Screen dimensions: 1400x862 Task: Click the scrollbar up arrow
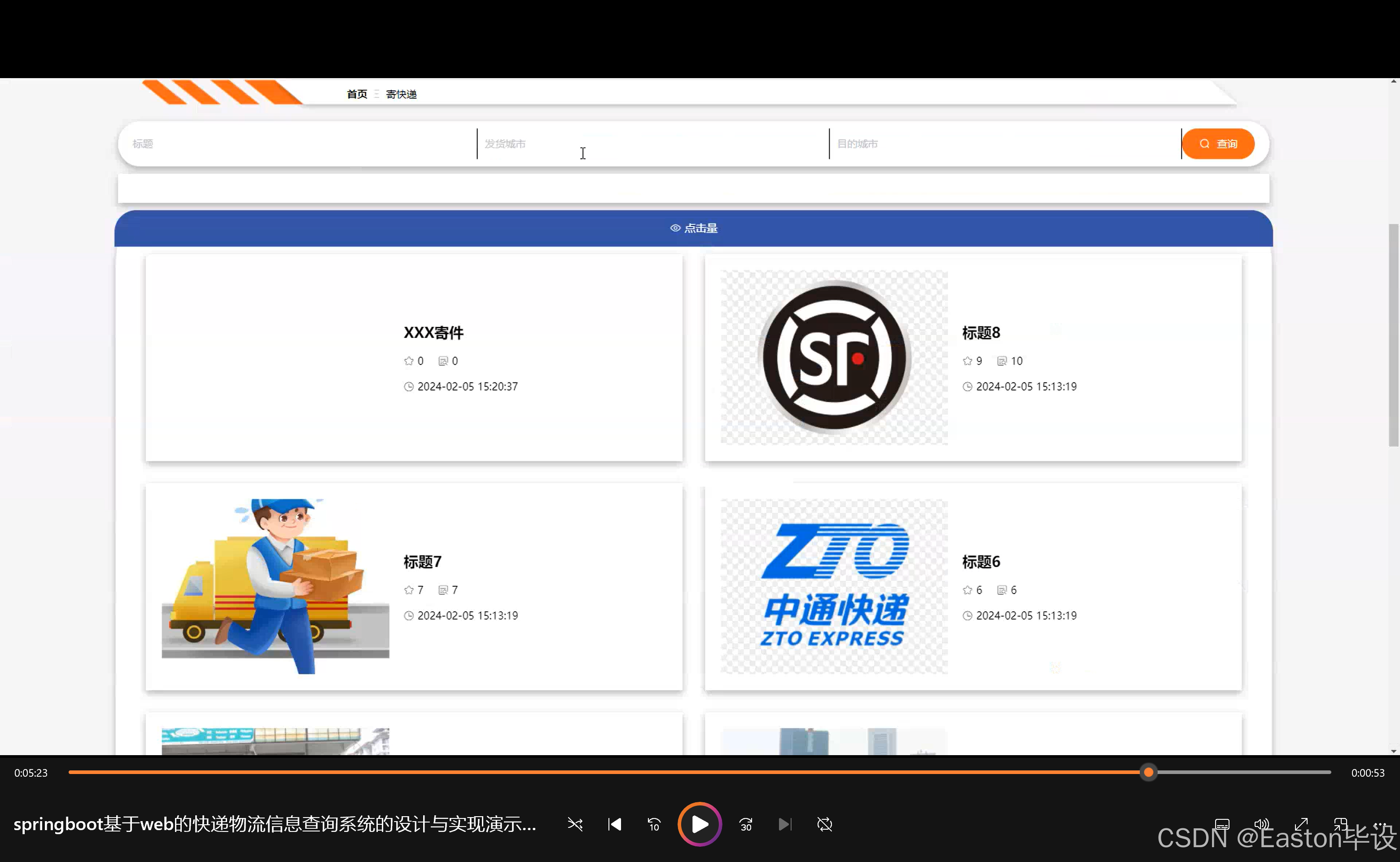1394,82
